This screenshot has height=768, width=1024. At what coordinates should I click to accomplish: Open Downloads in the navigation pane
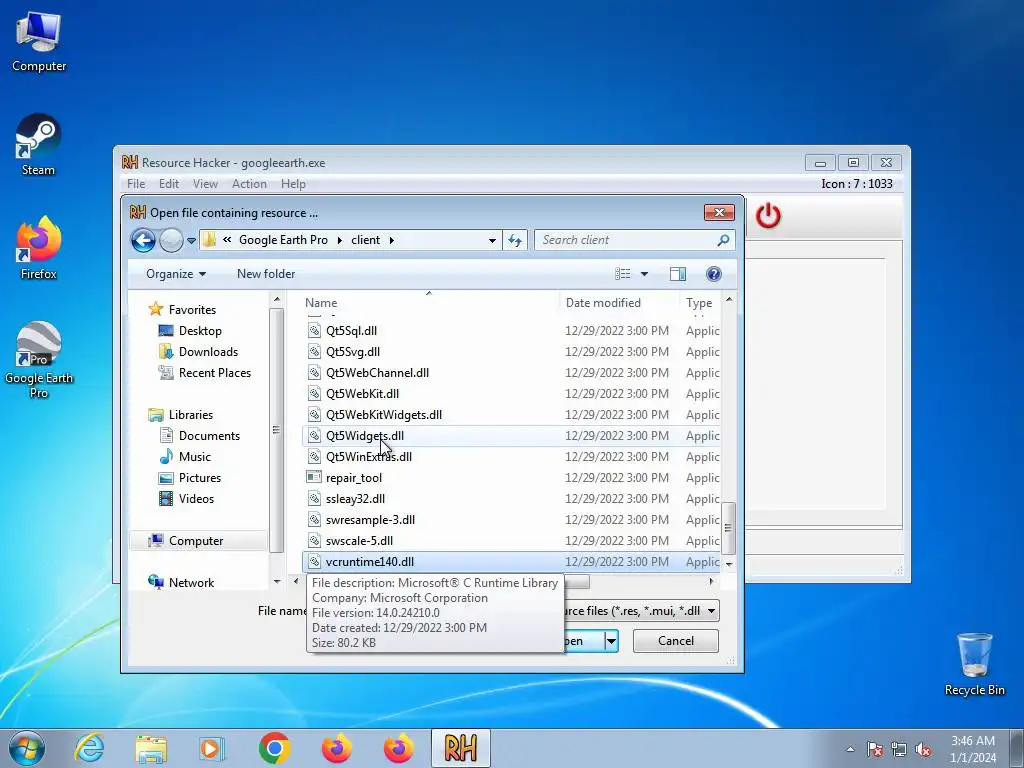[x=208, y=351]
